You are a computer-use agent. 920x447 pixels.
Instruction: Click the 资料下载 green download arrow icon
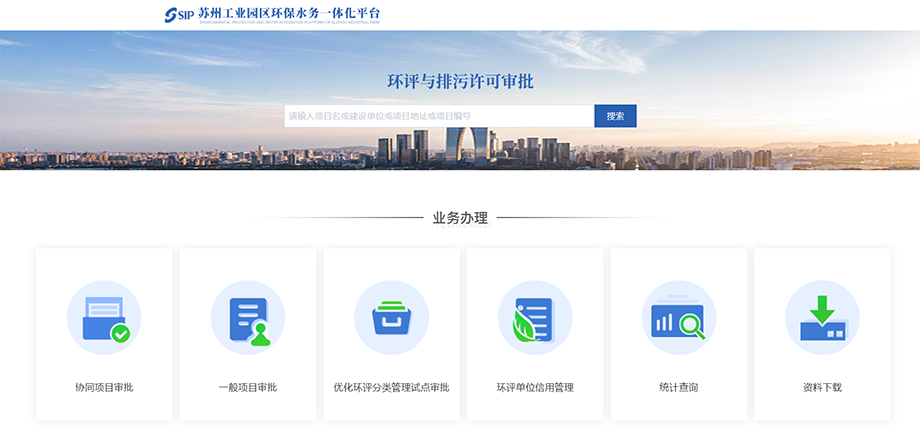822,318
